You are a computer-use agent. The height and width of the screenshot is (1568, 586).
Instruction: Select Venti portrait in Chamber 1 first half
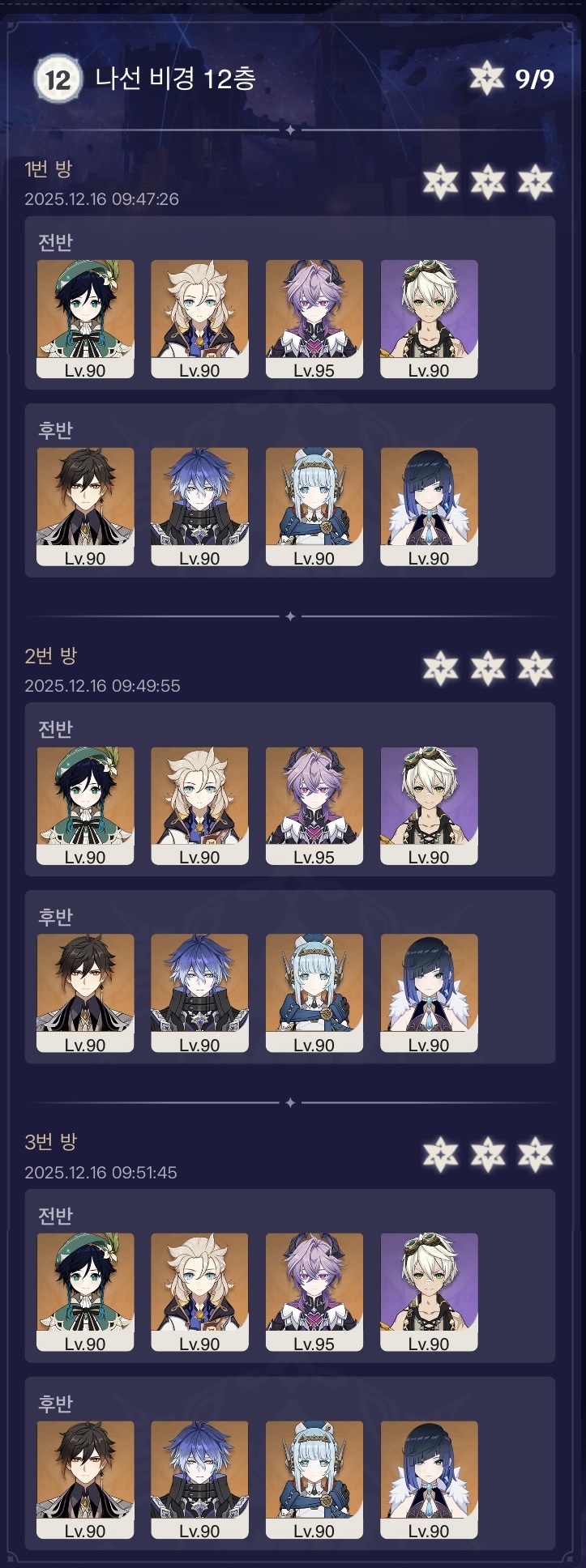pyautogui.click(x=85, y=319)
